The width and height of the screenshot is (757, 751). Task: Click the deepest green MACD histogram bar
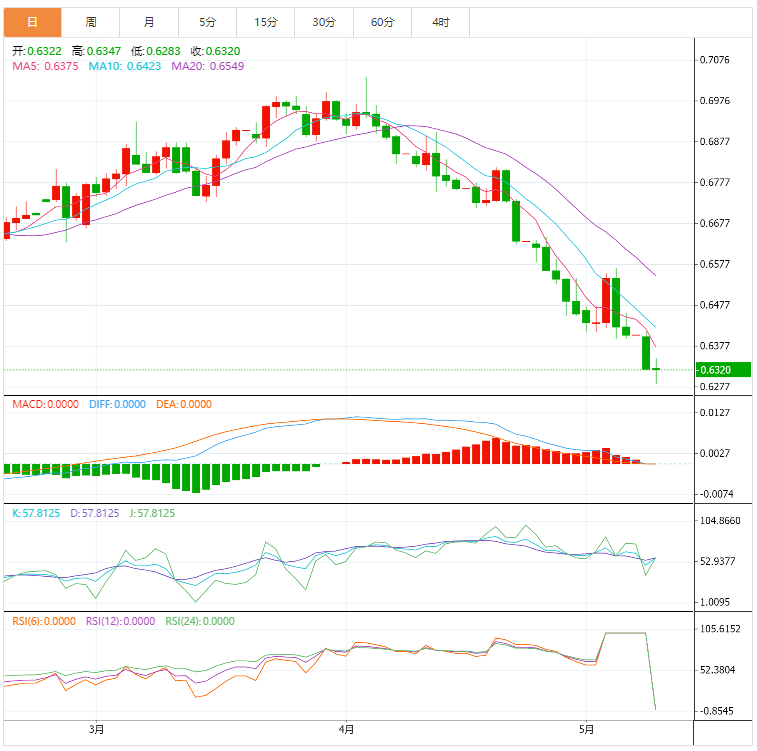tap(196, 478)
